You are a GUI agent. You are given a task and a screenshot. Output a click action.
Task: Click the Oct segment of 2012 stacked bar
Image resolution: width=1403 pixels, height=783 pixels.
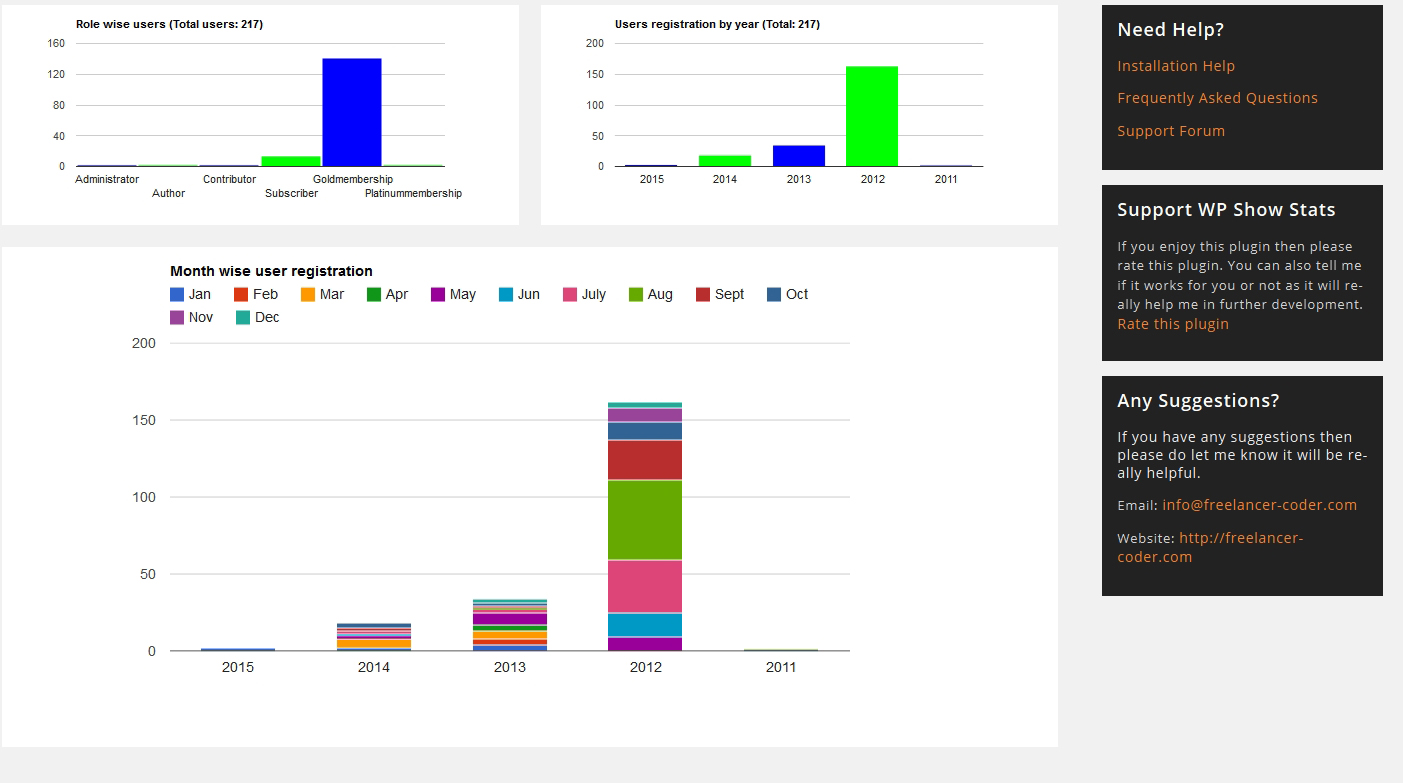coord(645,431)
